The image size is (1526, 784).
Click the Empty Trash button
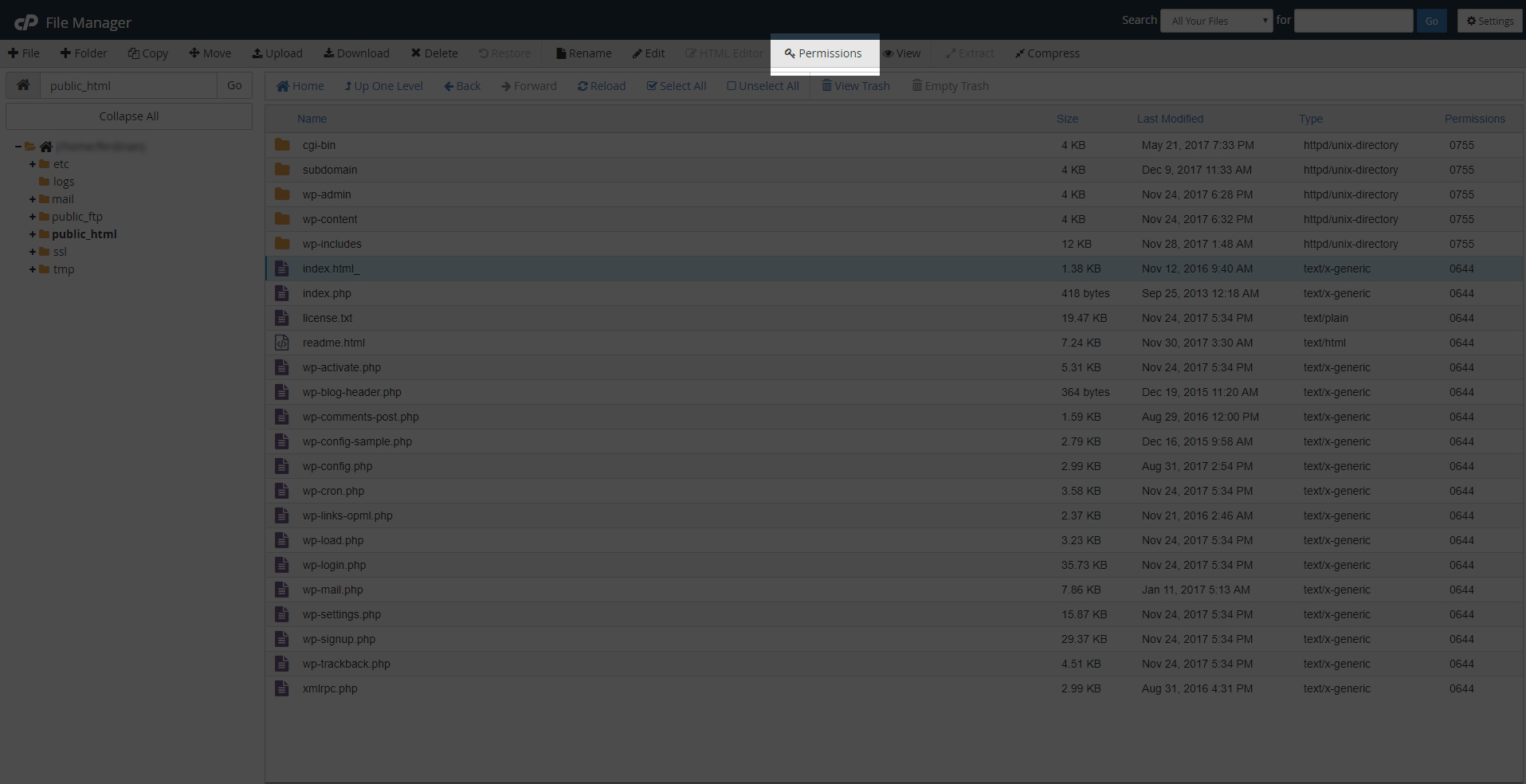[950, 86]
